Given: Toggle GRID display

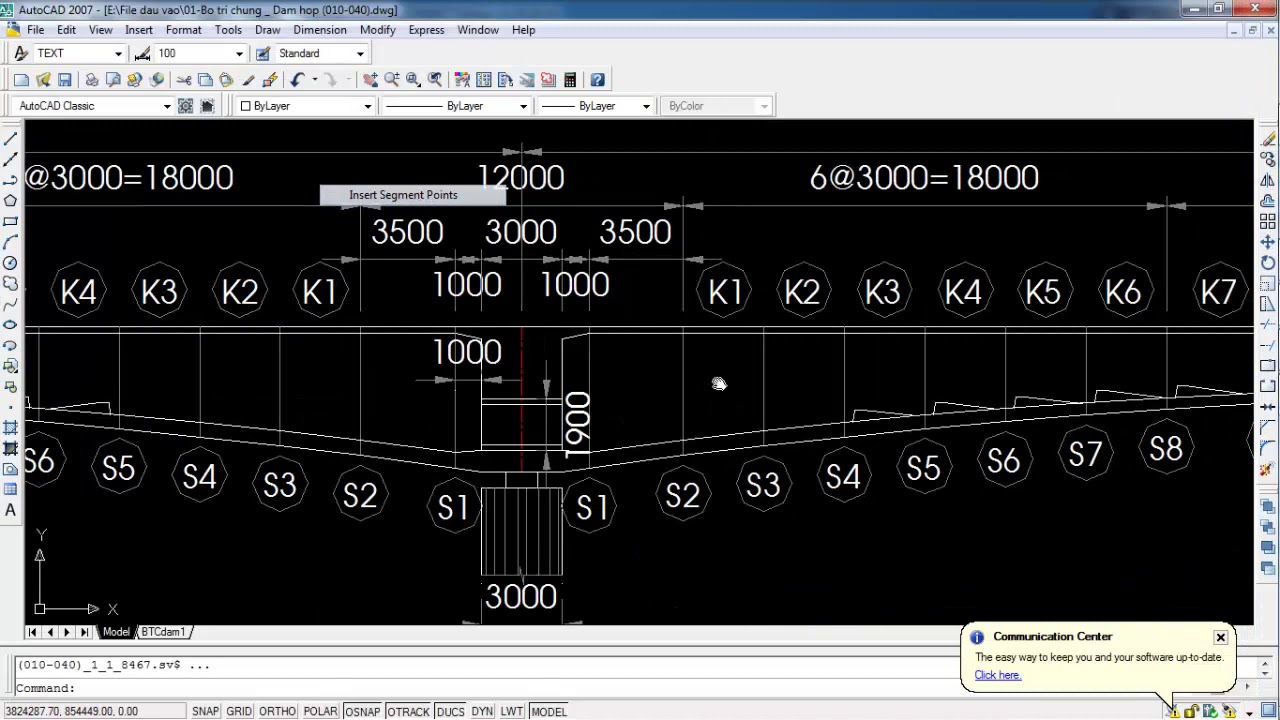Looking at the screenshot, I should coord(239,711).
